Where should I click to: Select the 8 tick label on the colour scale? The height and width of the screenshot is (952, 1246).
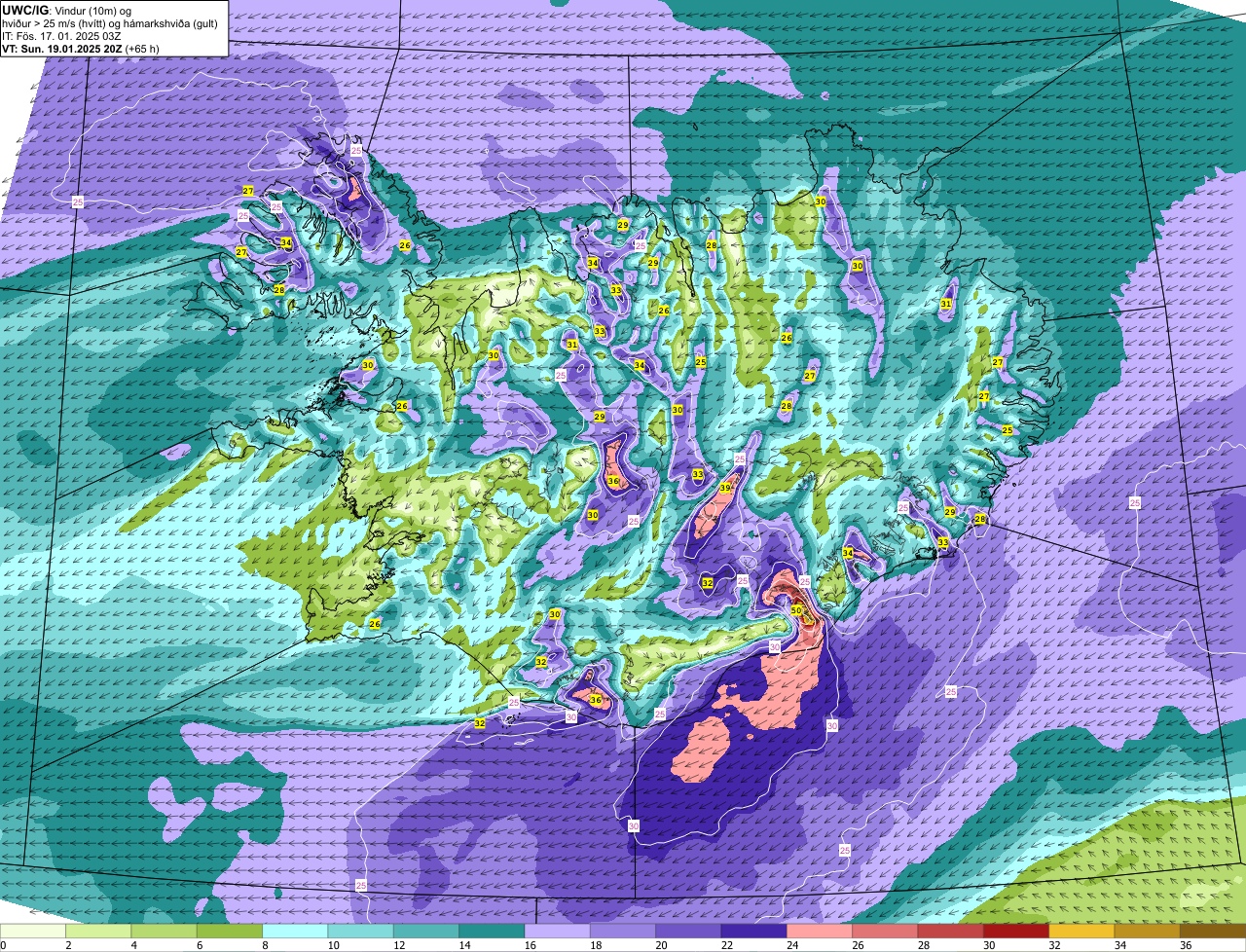[x=263, y=945]
